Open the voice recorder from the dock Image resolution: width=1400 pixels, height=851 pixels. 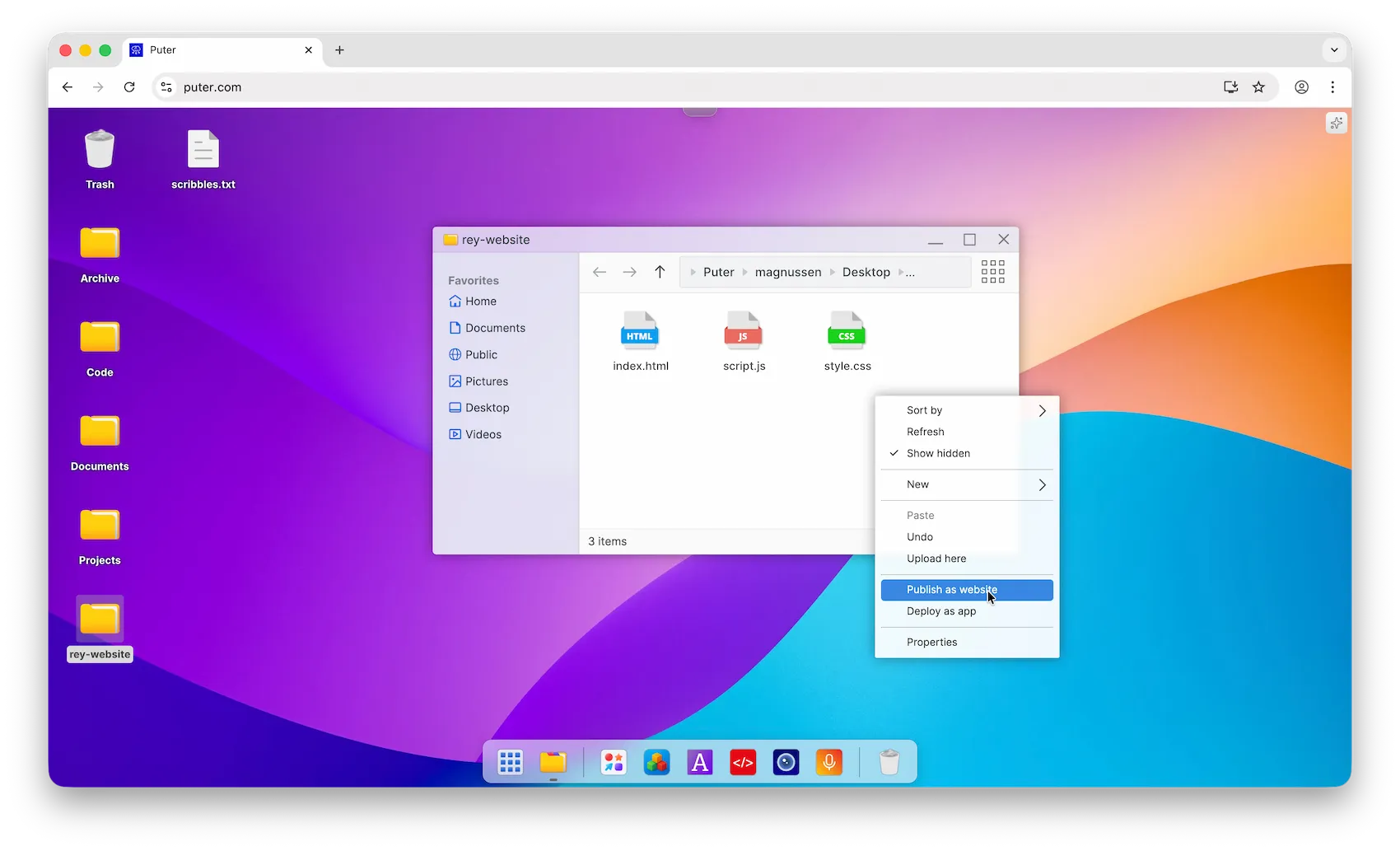pos(828,762)
